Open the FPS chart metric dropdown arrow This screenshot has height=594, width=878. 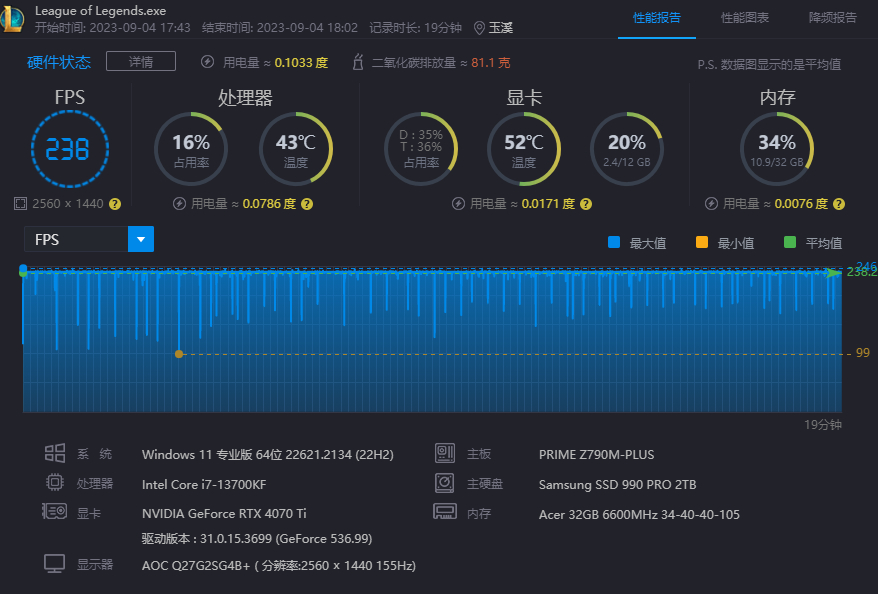point(141,240)
